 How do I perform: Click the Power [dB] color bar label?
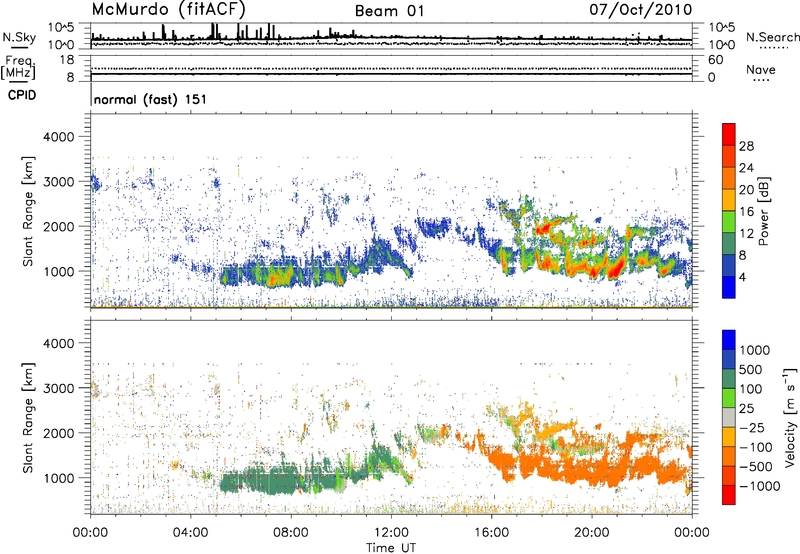[x=763, y=211]
